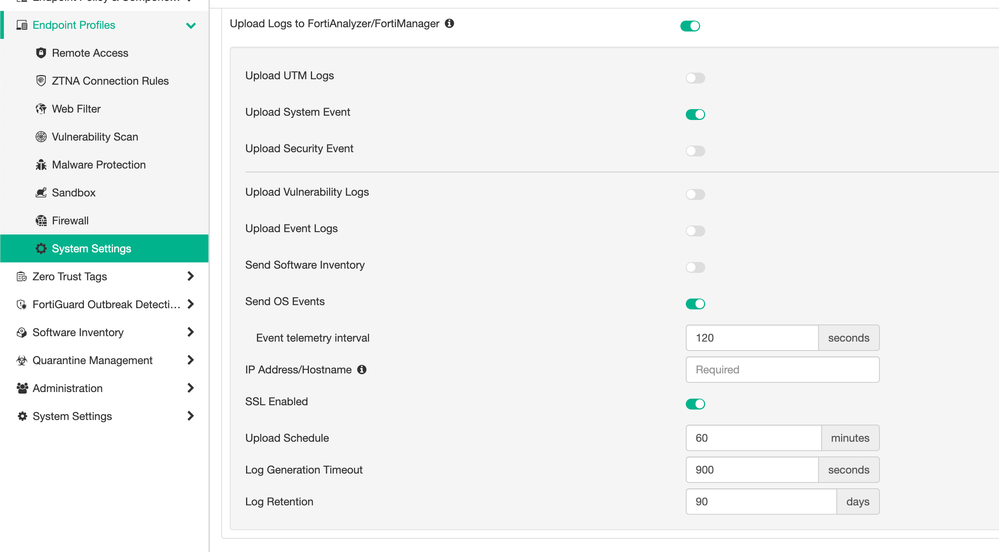The width and height of the screenshot is (999, 552).
Task: Click info icon next to IP Address/Hostname
Action: (362, 370)
